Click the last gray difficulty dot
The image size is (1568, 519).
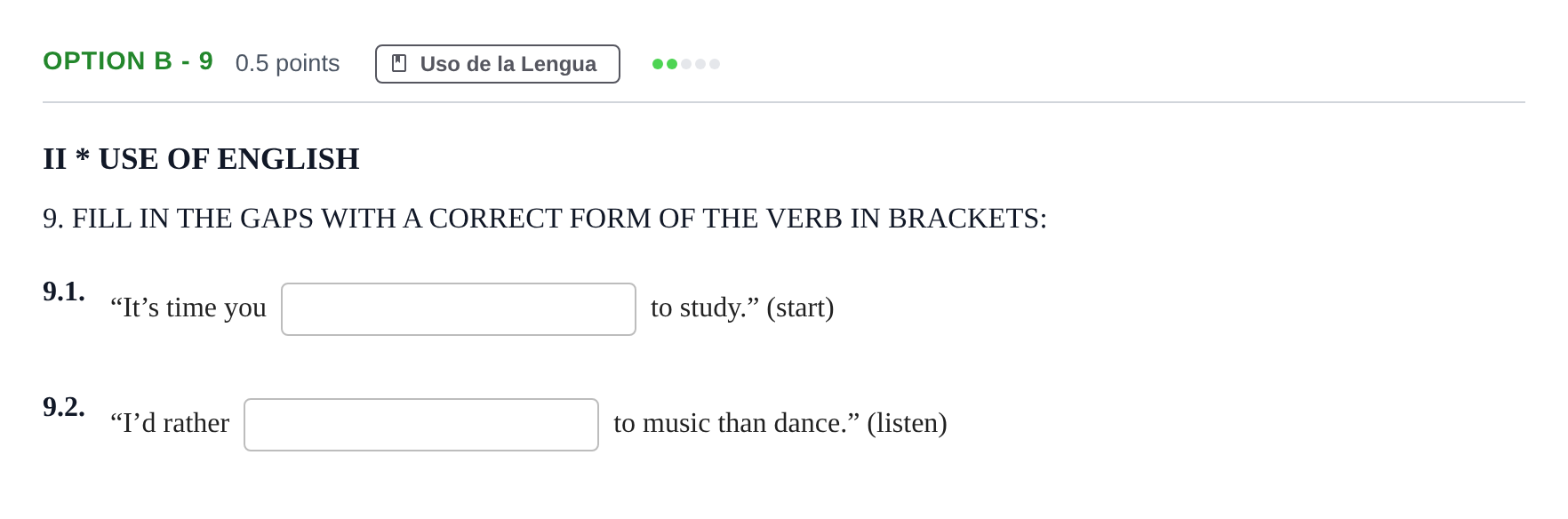click(715, 64)
